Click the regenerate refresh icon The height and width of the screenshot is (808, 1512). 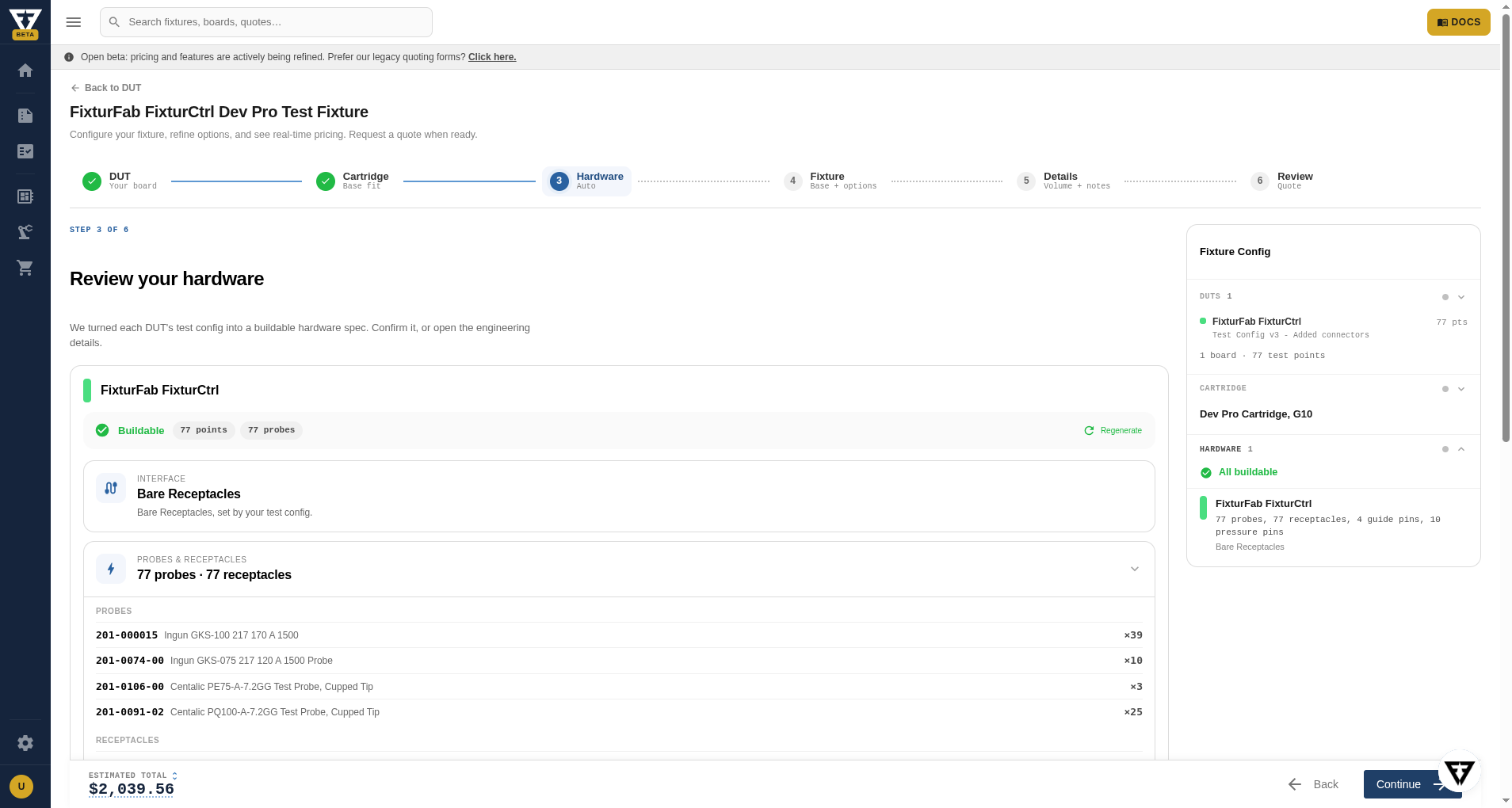pyautogui.click(x=1089, y=431)
